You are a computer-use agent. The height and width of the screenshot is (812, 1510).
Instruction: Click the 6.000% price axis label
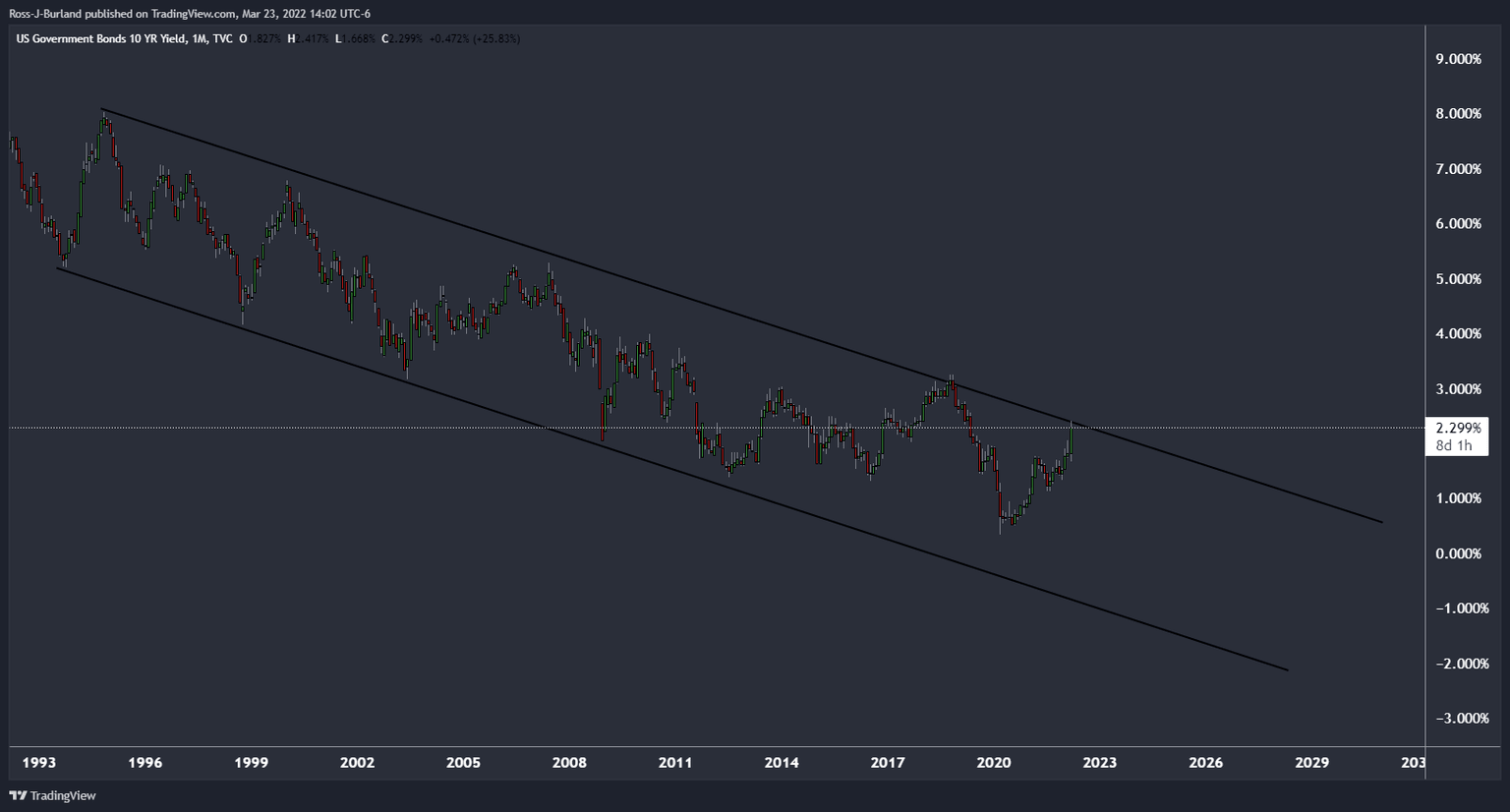point(1458,224)
